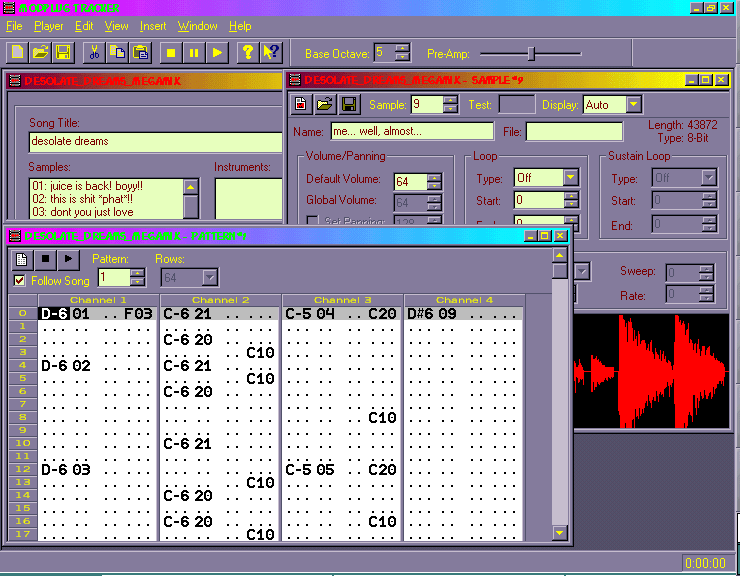Click the Pre-Amp slider handle
Screen dimensions: 740x576
coord(531,53)
